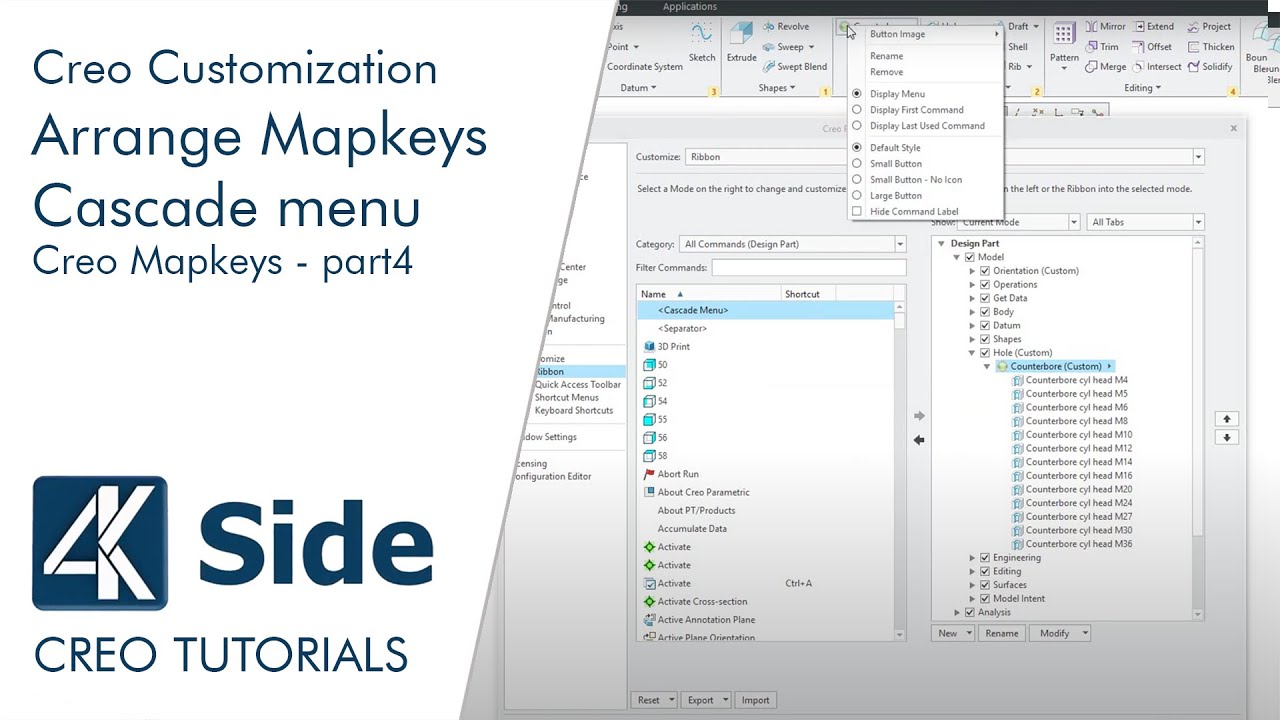The width and height of the screenshot is (1280, 720).
Task: Open the Category All Commands dropdown
Action: click(900, 244)
